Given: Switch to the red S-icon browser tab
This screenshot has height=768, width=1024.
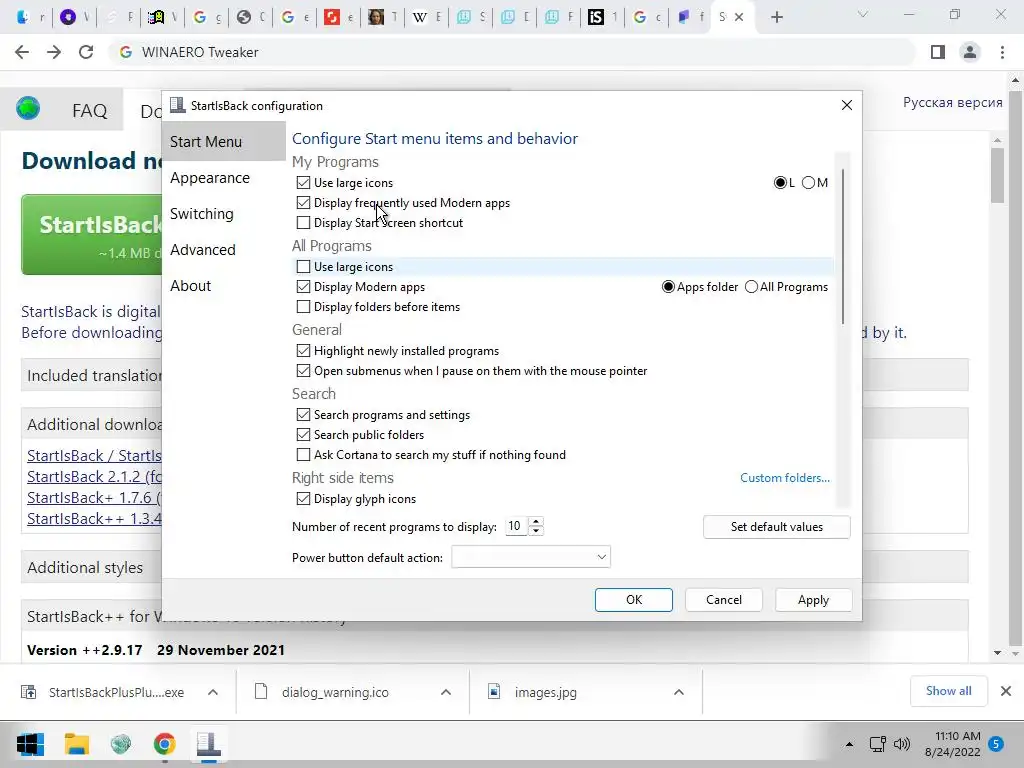Looking at the screenshot, I should coord(332,18).
